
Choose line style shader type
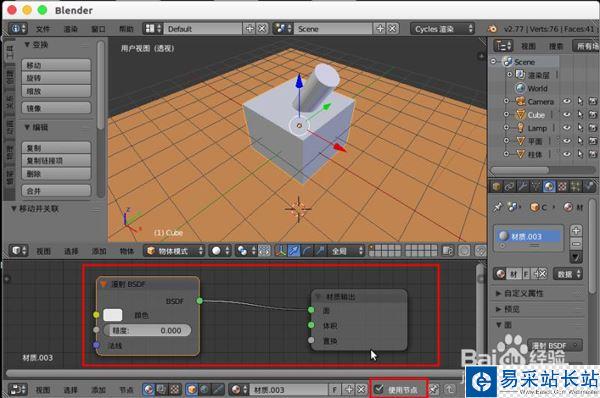click(218, 390)
